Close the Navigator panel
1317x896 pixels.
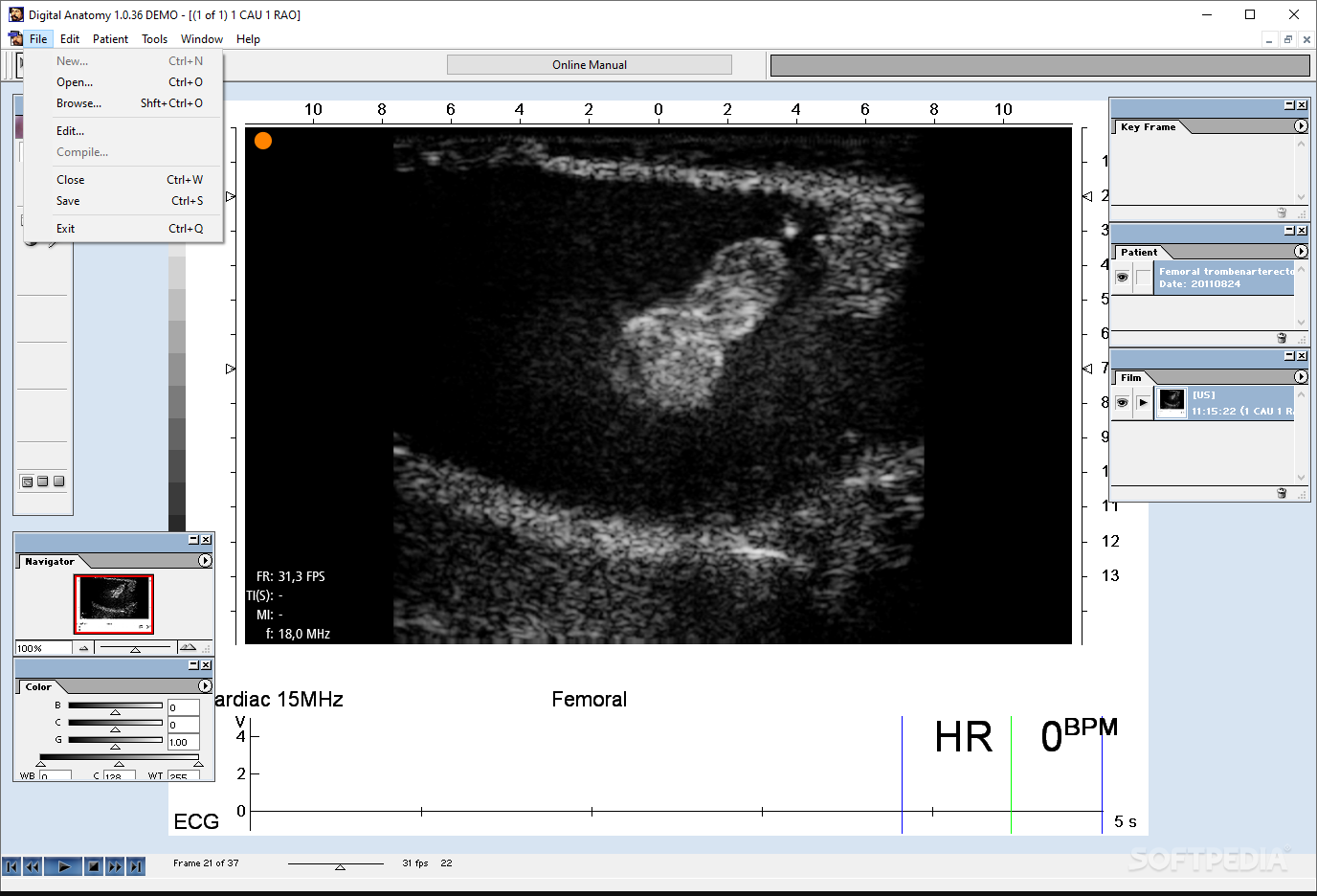click(206, 539)
